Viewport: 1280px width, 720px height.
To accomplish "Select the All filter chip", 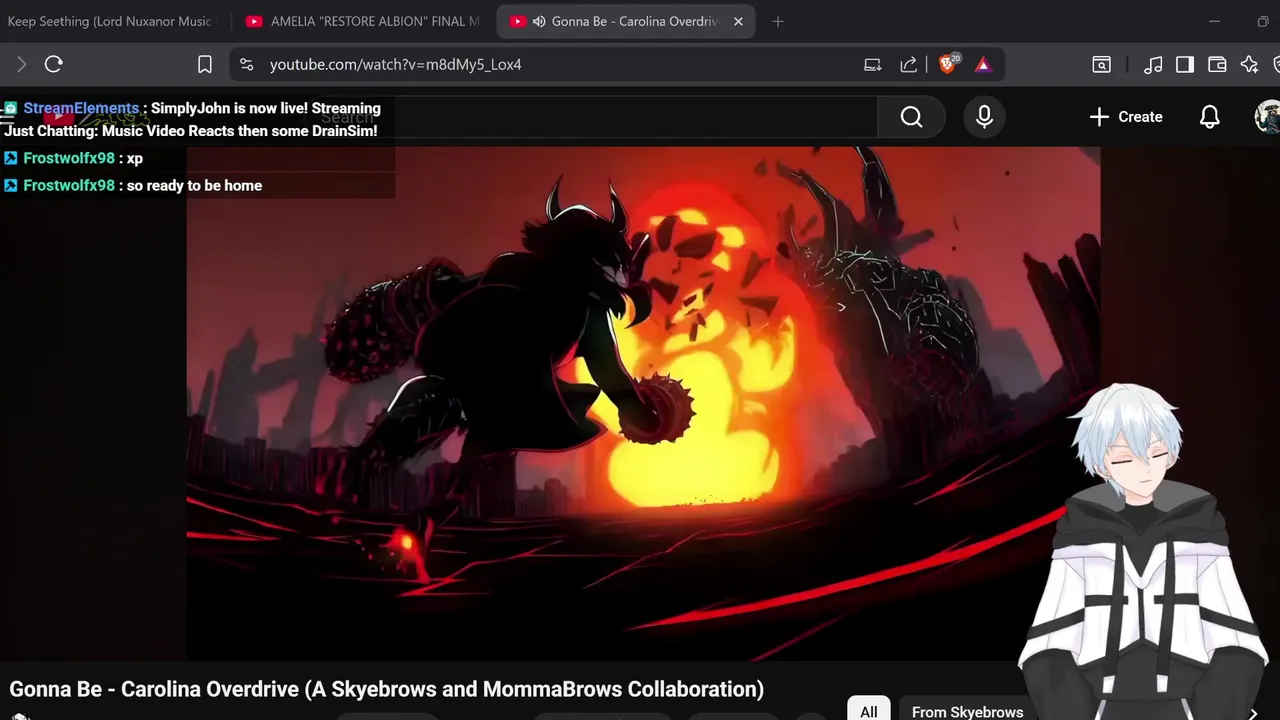I will tap(868, 711).
